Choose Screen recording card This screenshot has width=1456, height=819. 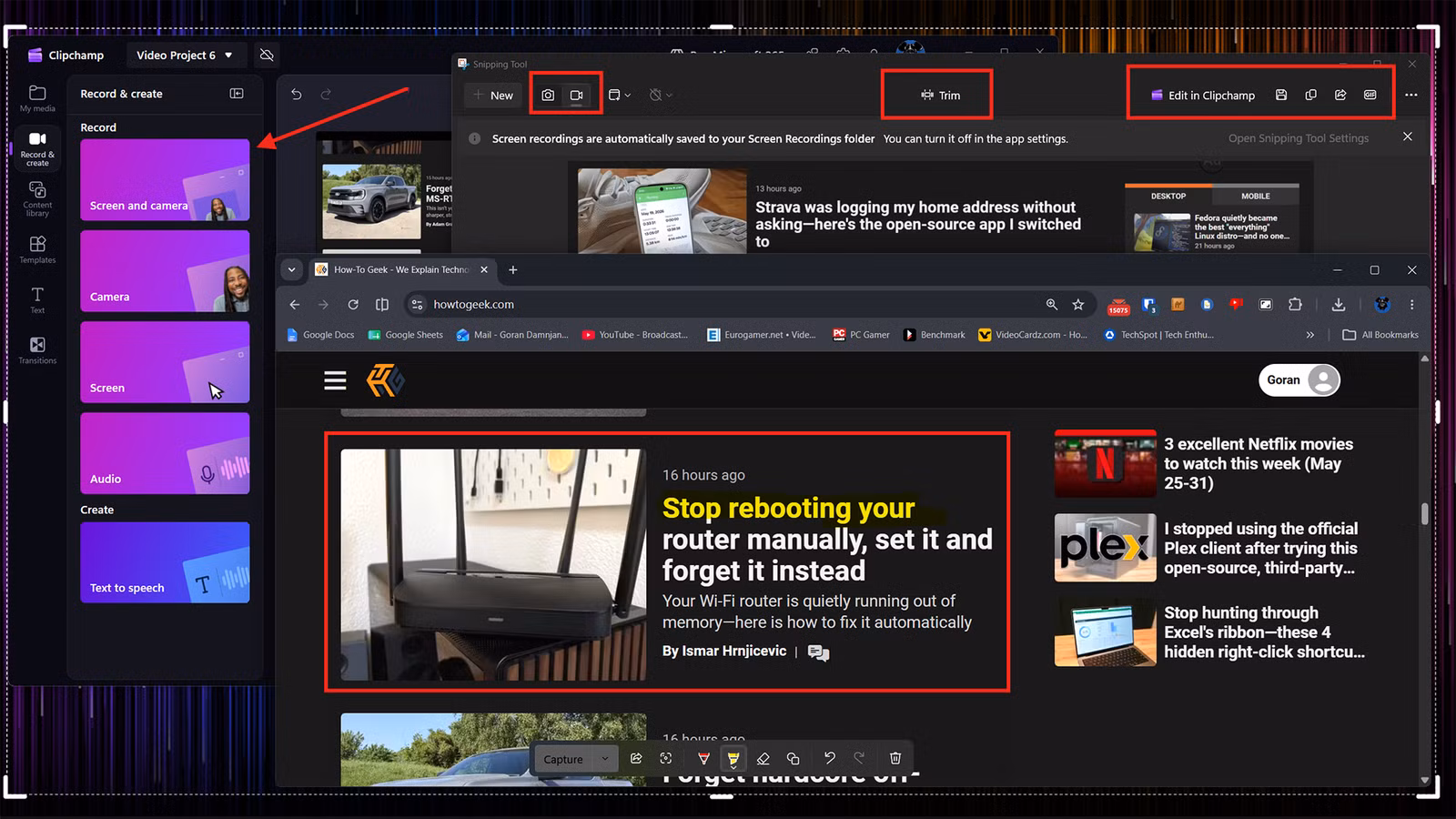[165, 362]
